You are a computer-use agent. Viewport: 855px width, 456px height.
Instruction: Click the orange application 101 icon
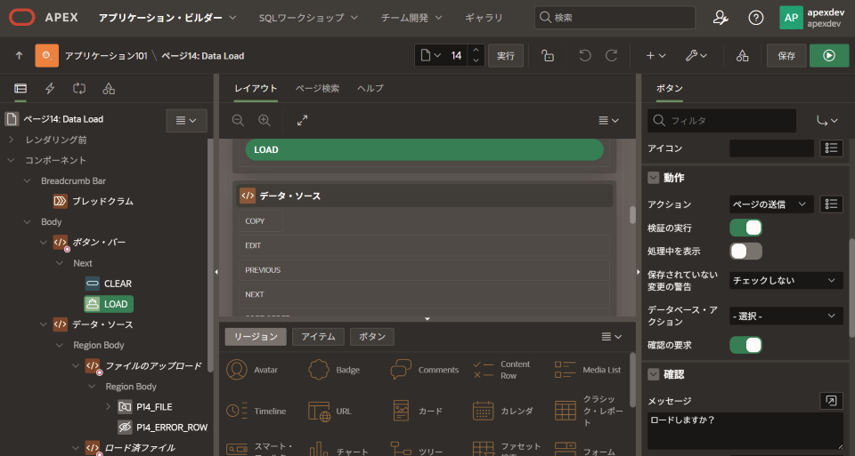(47, 56)
